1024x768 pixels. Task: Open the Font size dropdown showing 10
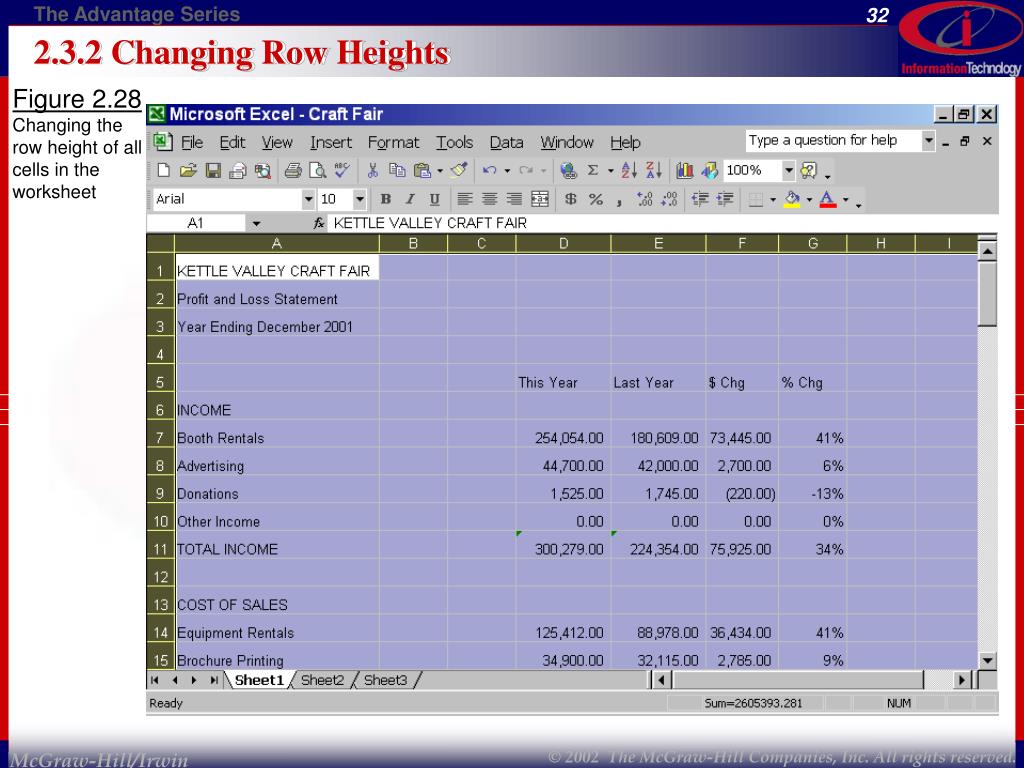[359, 199]
